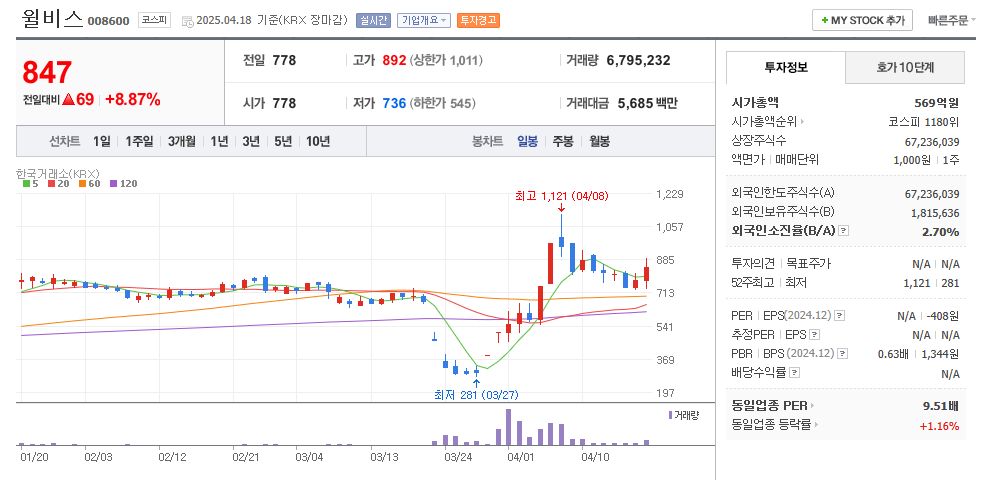Click the purple 120-day moving average legend square
Viewport: 984px width, 480px height.
[x=113, y=184]
